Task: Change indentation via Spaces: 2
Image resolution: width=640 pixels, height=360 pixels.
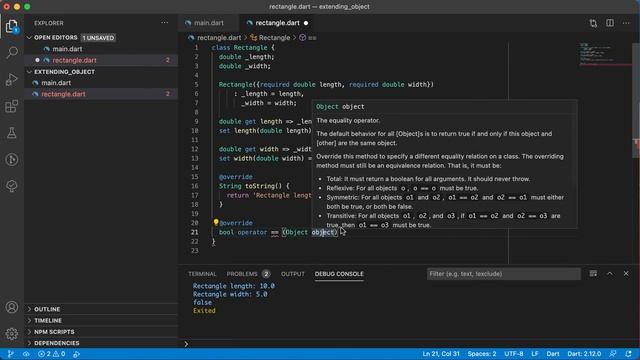Action: tap(482, 354)
